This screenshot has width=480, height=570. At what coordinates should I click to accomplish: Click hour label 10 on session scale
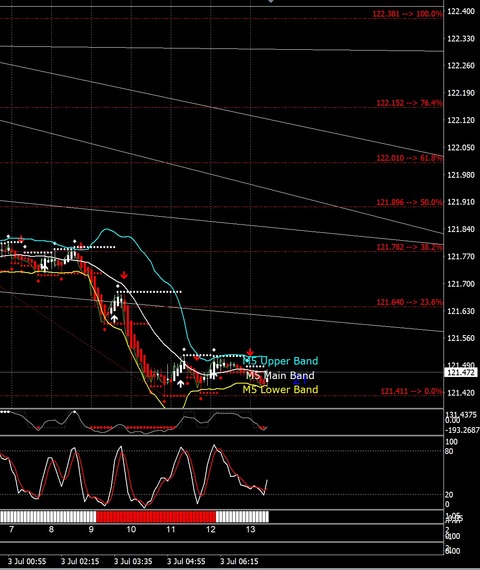[x=131, y=529]
